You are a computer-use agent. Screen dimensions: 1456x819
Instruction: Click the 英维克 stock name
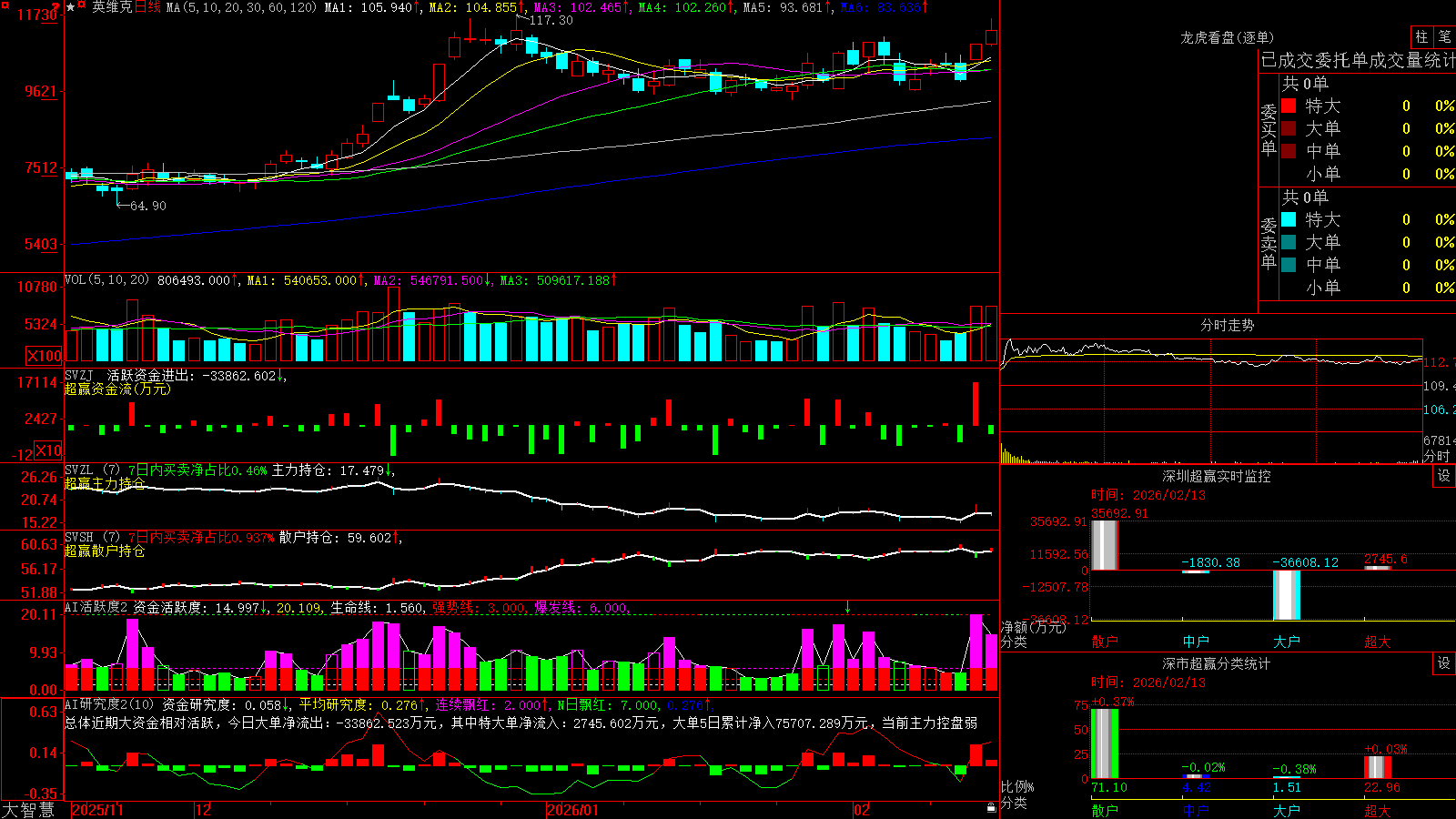coord(112,7)
